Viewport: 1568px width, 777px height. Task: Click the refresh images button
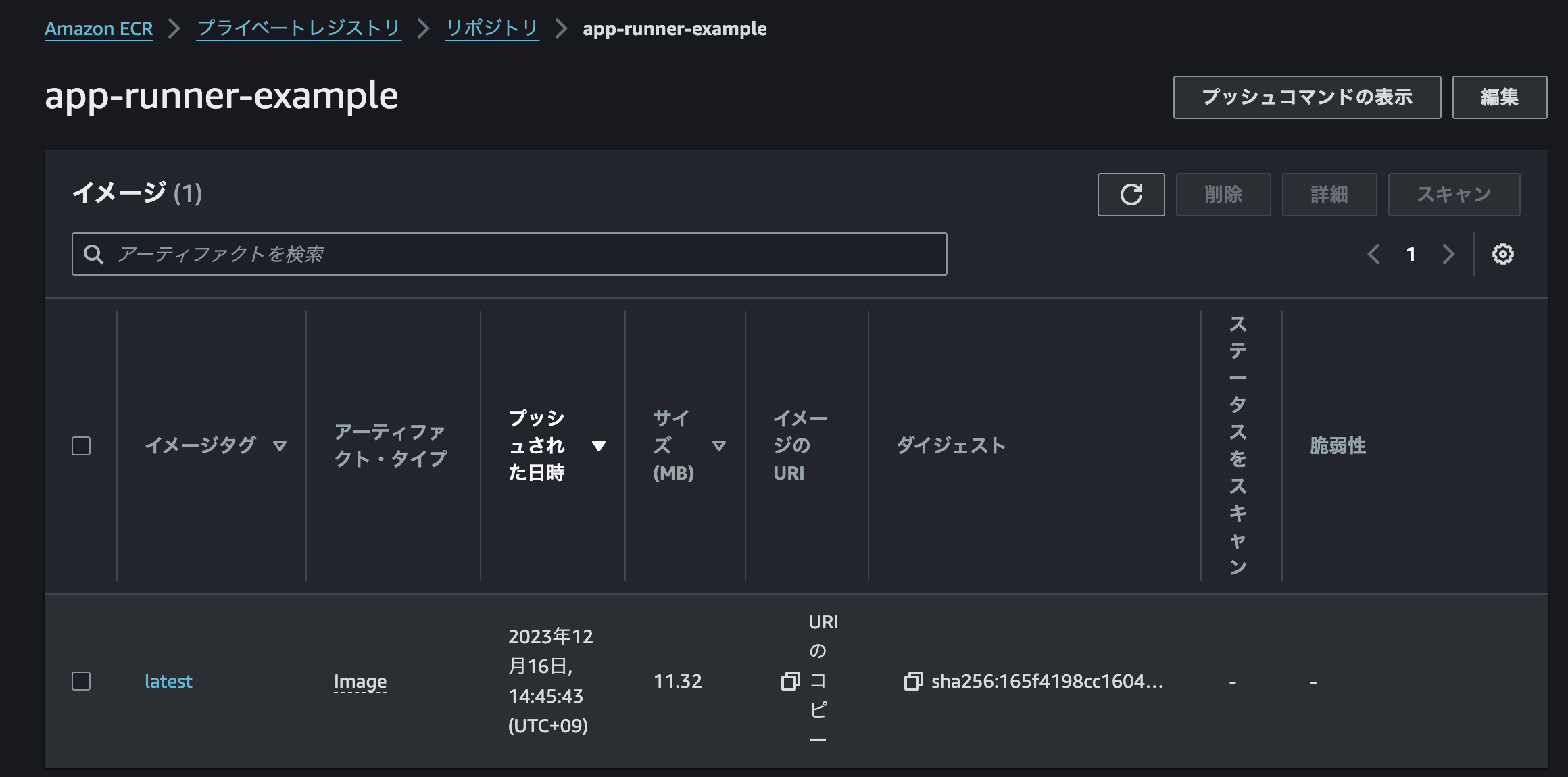[1131, 195]
